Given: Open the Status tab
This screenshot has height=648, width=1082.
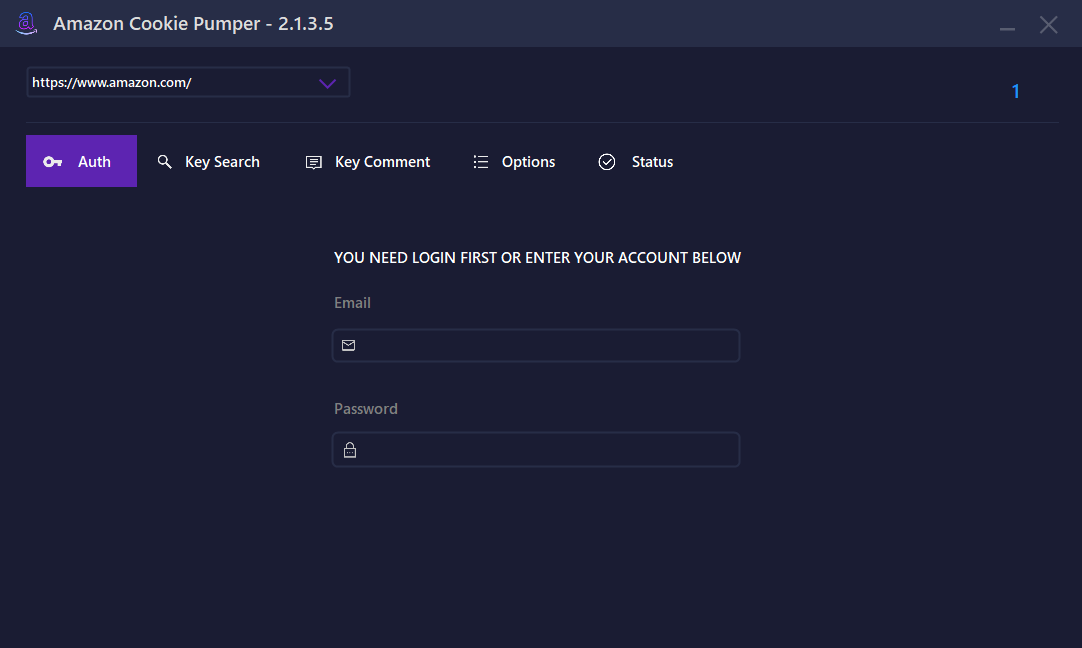Looking at the screenshot, I should coord(636,161).
